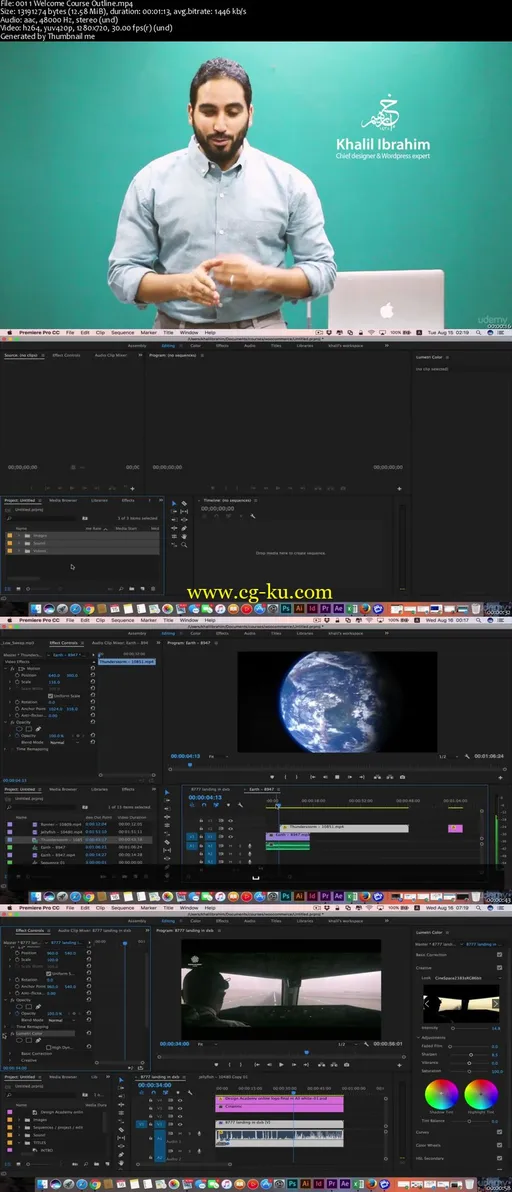512x1192 pixels.
Task: Select 8777 landing in dxb [V] timeline clip
Action: (280, 1123)
